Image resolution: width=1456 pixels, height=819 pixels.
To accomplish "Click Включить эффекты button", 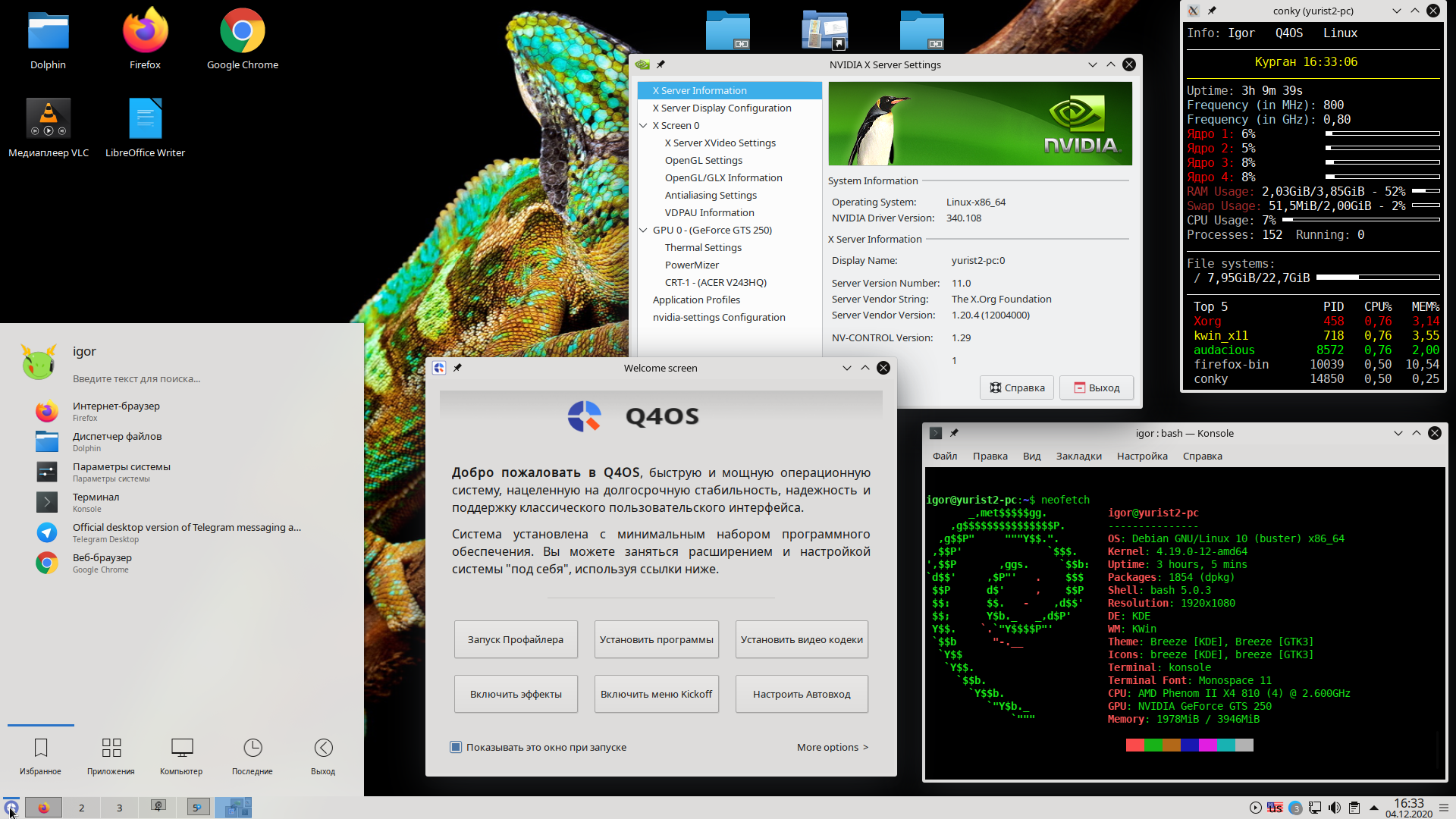I will pyautogui.click(x=516, y=694).
